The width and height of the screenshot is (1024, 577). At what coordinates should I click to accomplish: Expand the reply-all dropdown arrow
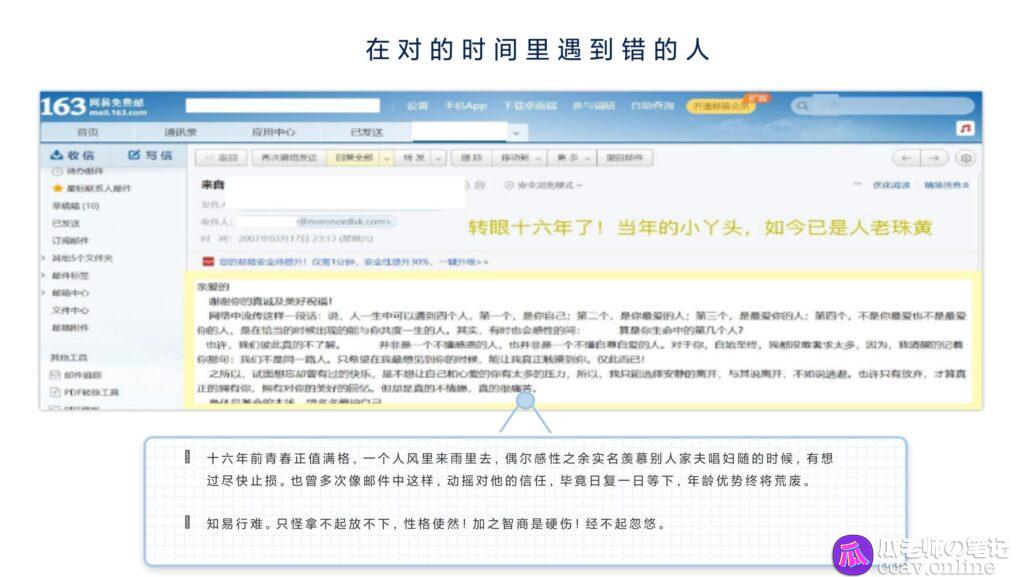click(x=387, y=158)
